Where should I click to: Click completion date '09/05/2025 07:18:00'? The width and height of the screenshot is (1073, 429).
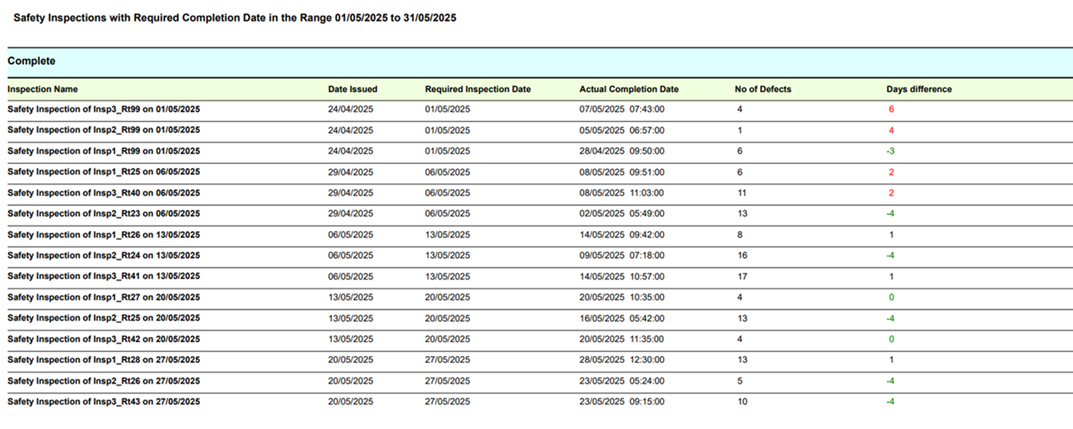coord(622,255)
